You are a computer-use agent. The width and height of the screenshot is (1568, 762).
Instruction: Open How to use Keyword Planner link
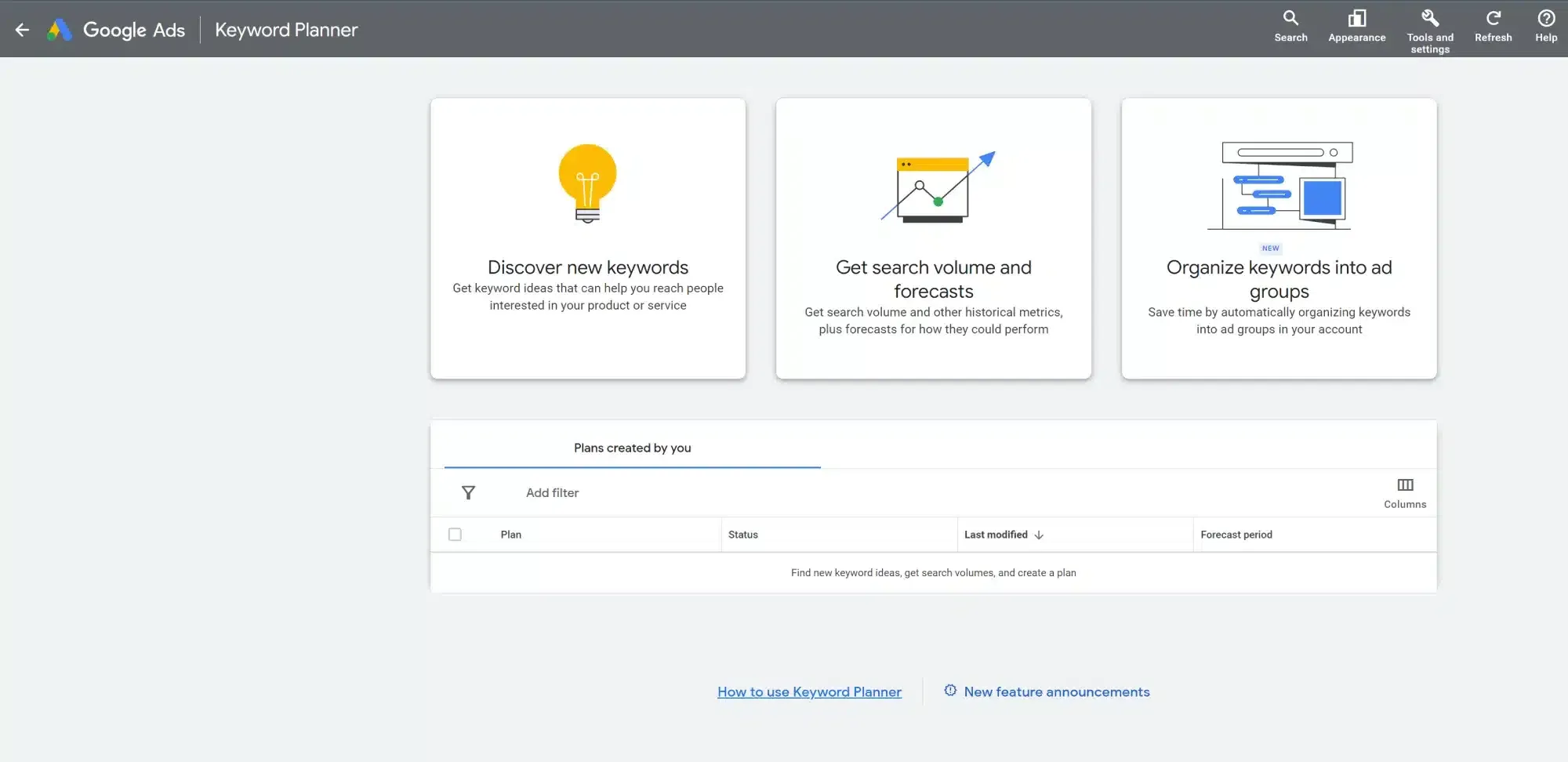(809, 691)
